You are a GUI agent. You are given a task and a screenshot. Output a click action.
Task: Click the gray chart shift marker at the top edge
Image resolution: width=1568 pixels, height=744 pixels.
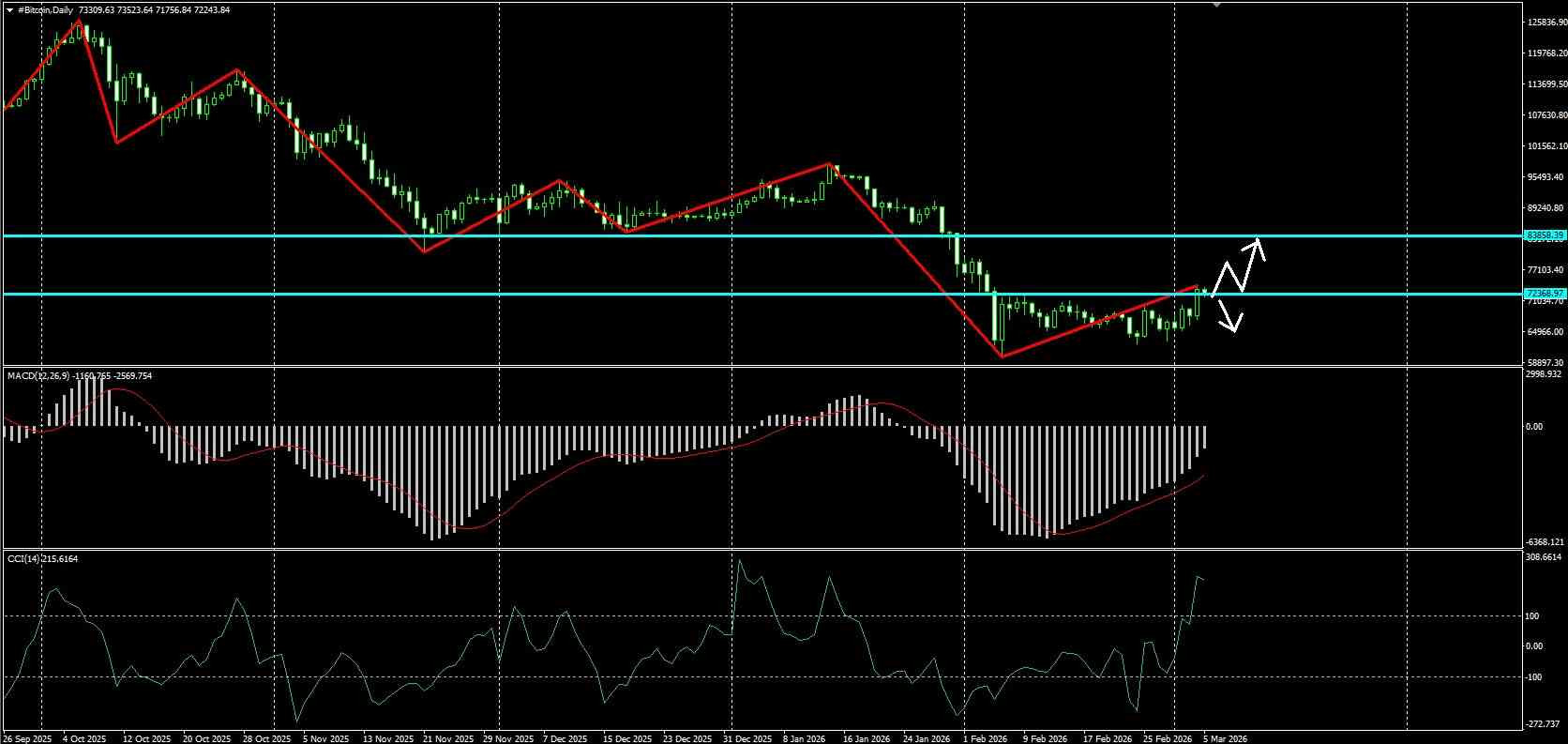(x=1217, y=5)
